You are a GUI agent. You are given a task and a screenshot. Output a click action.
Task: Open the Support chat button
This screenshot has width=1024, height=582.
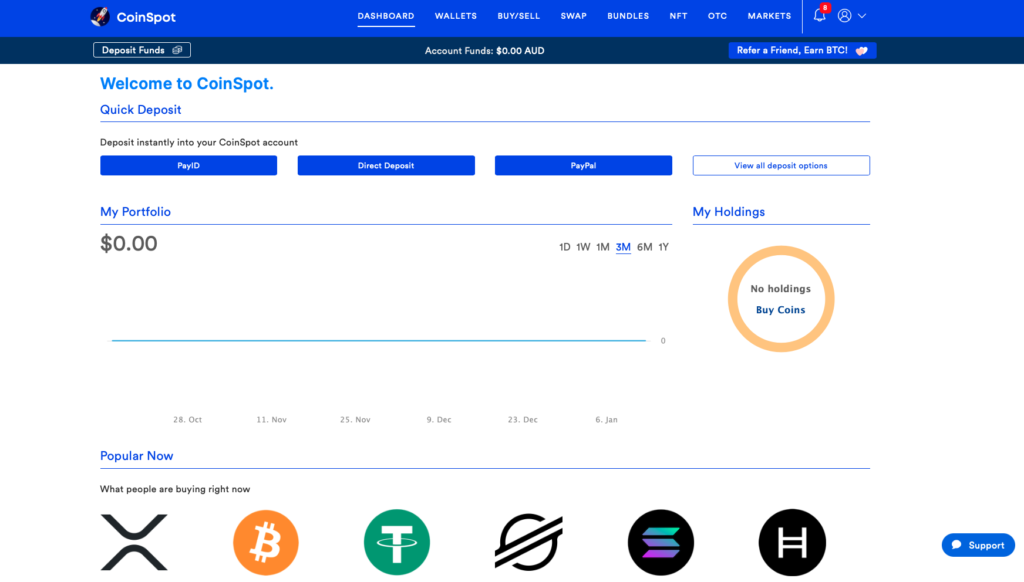(978, 545)
